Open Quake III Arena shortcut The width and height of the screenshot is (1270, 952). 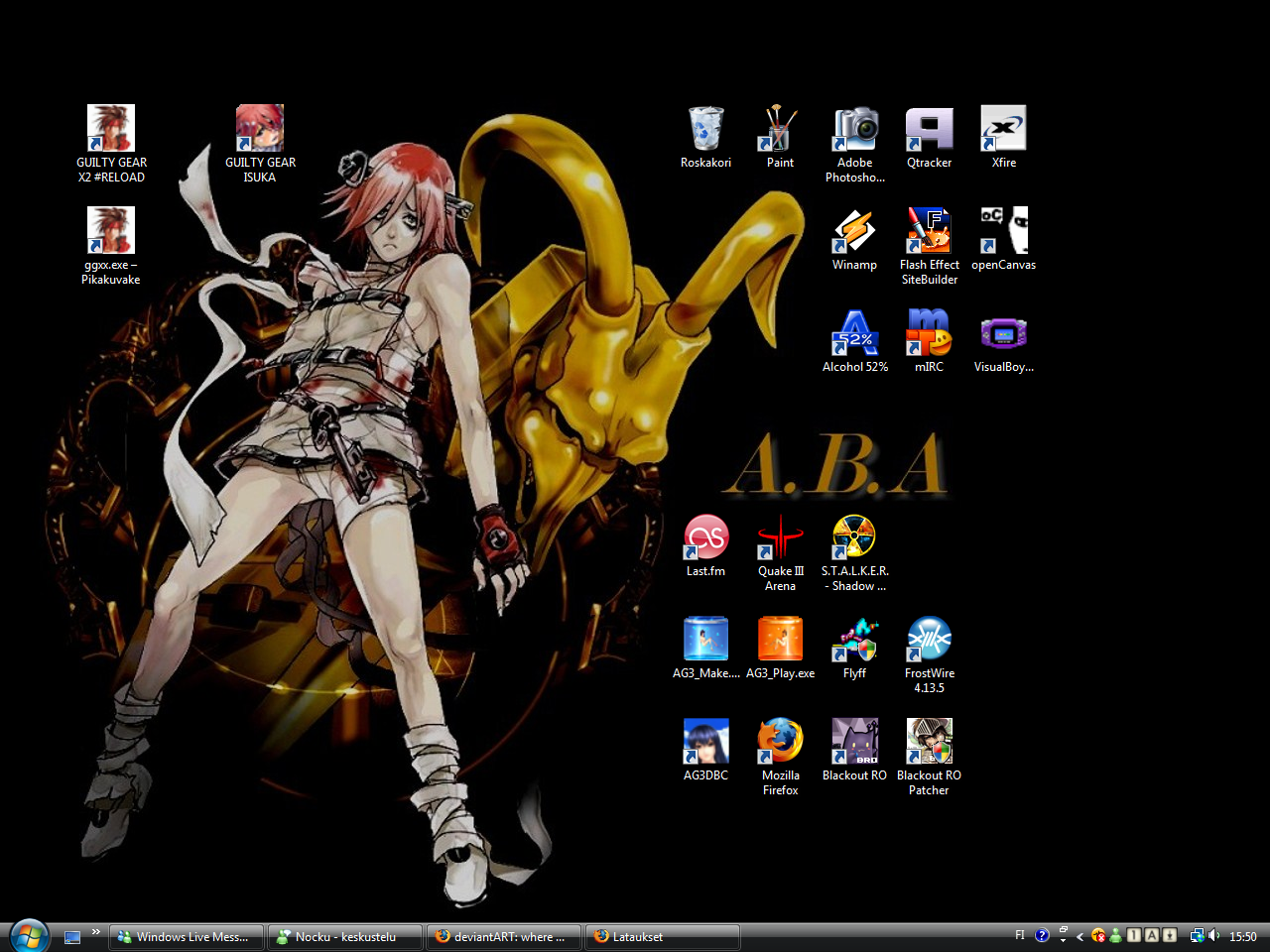[x=780, y=552]
